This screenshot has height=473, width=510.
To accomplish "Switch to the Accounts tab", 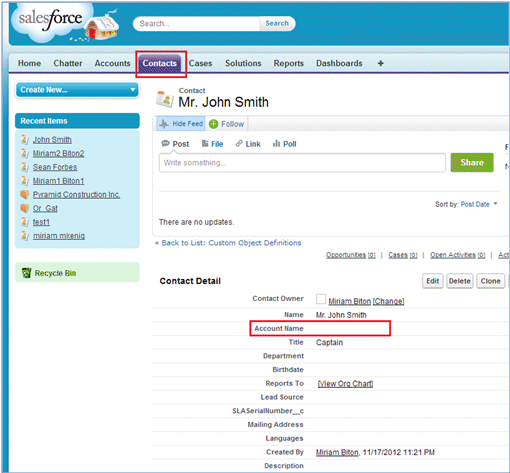I will (x=112, y=63).
